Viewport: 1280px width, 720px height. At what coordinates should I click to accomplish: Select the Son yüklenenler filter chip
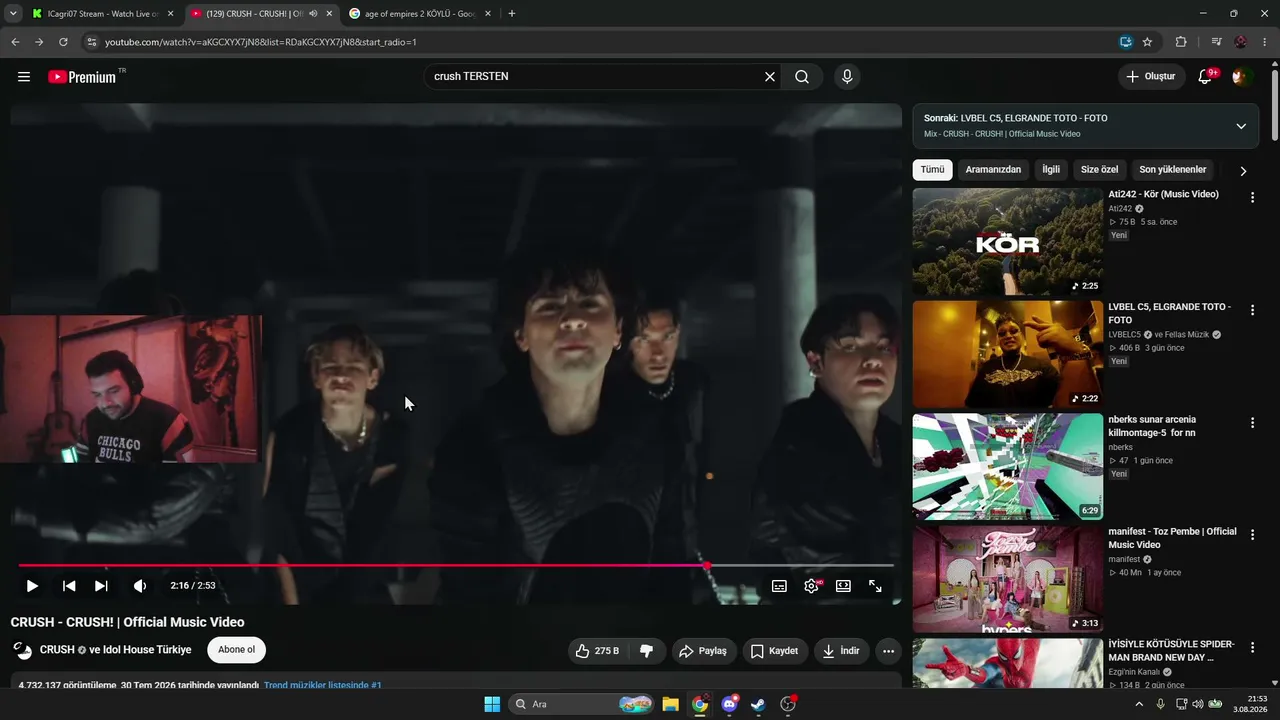pos(1173,170)
